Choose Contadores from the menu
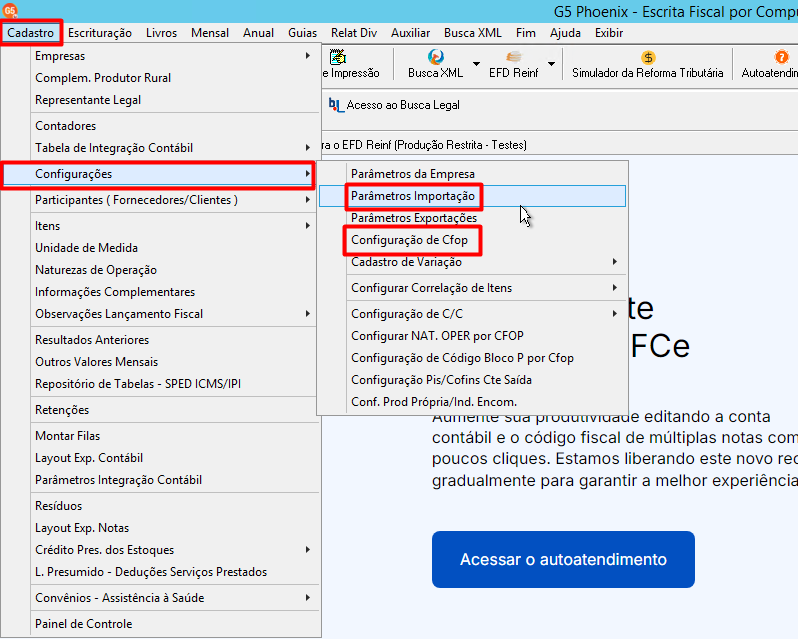798x639 pixels. [160, 126]
